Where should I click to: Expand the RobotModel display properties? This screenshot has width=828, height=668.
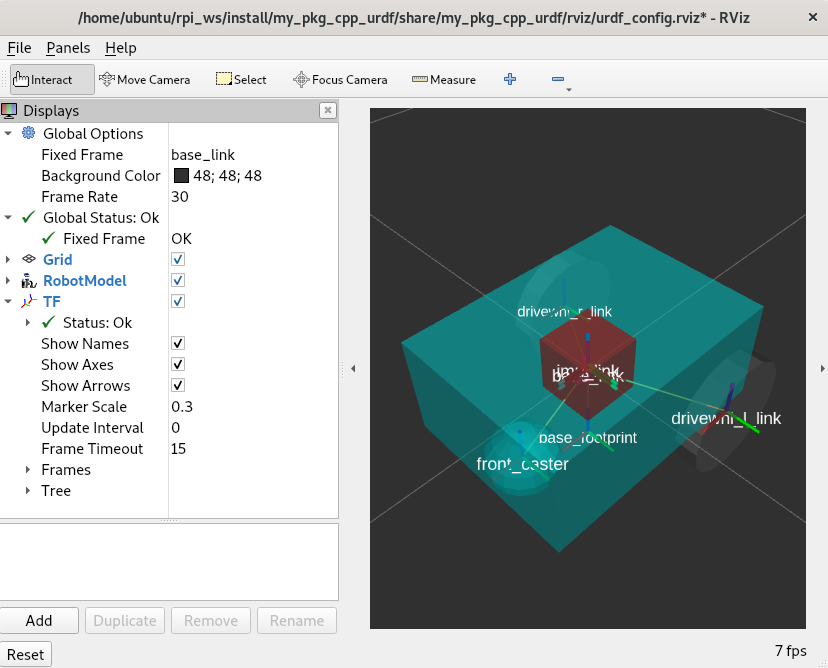(x=7, y=280)
